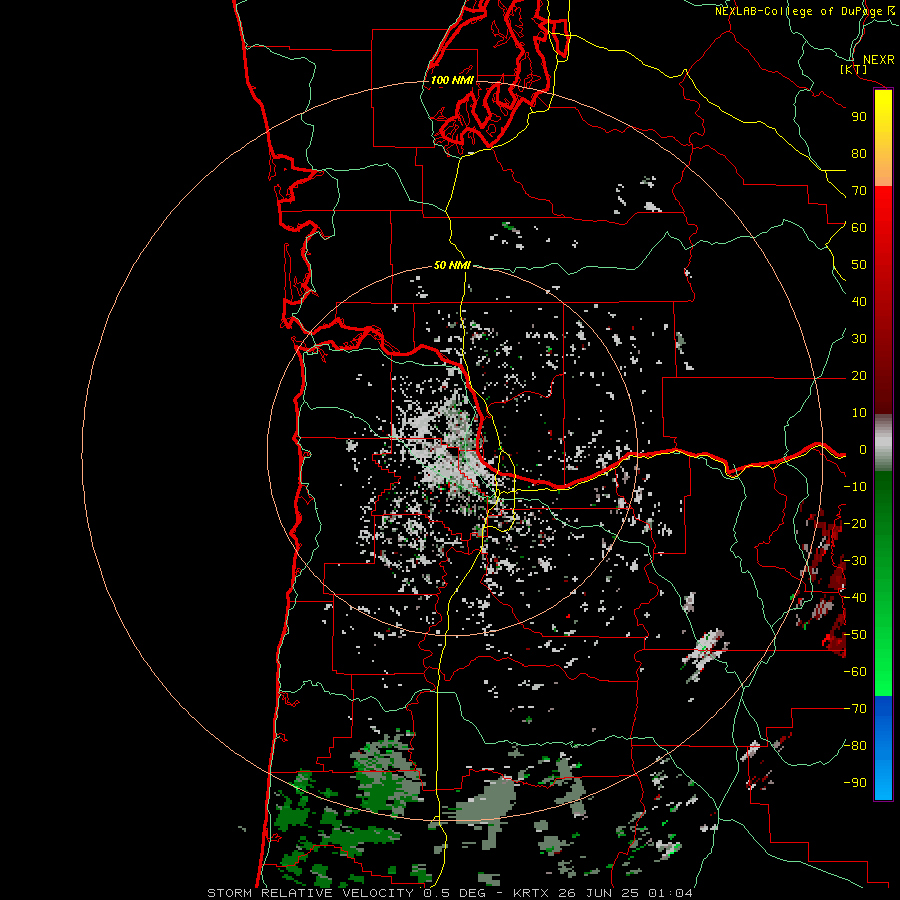
Task: Select the 50 NMI range ring label
Action: click(x=452, y=265)
